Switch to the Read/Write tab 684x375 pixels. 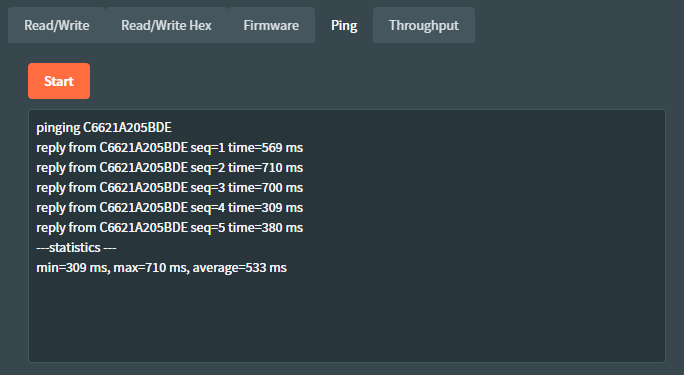tap(57, 25)
